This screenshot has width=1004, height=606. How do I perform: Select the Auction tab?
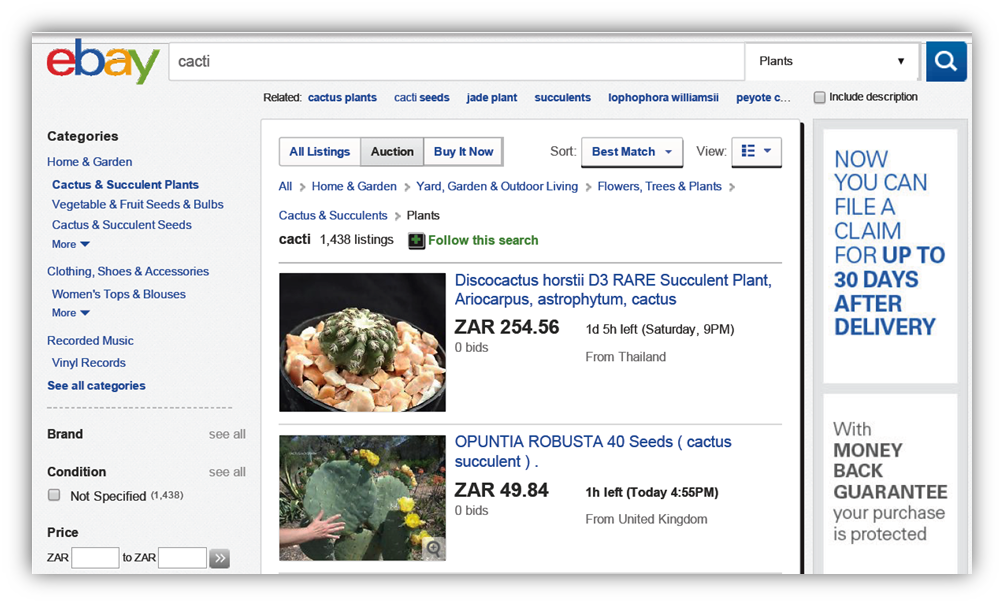[x=392, y=152]
